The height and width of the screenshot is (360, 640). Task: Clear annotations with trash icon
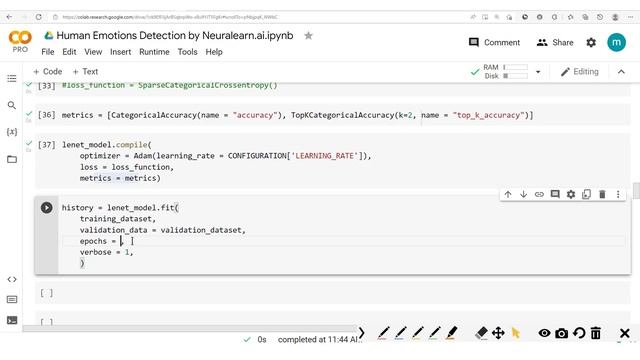596,333
